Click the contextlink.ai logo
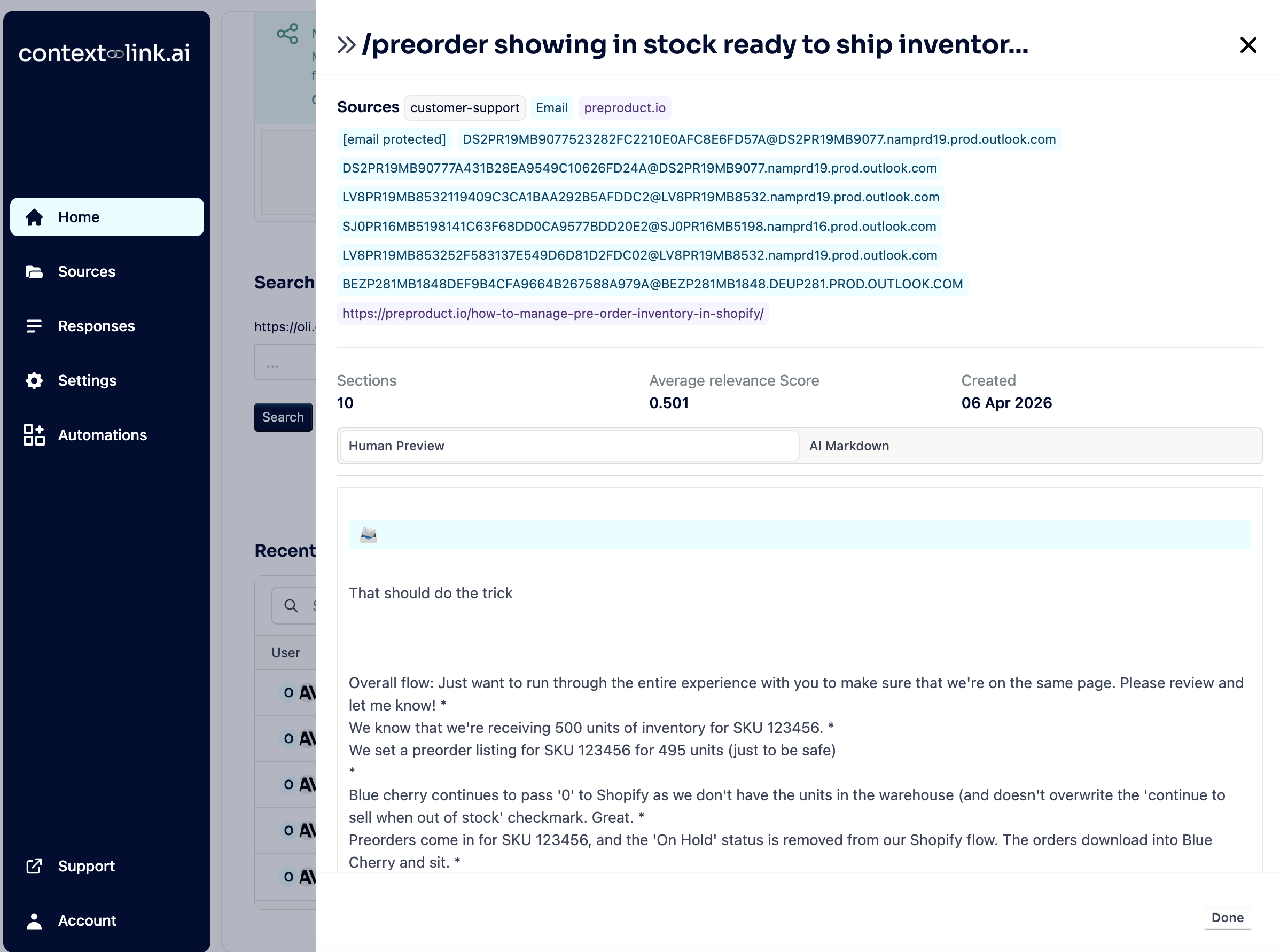 (x=104, y=53)
